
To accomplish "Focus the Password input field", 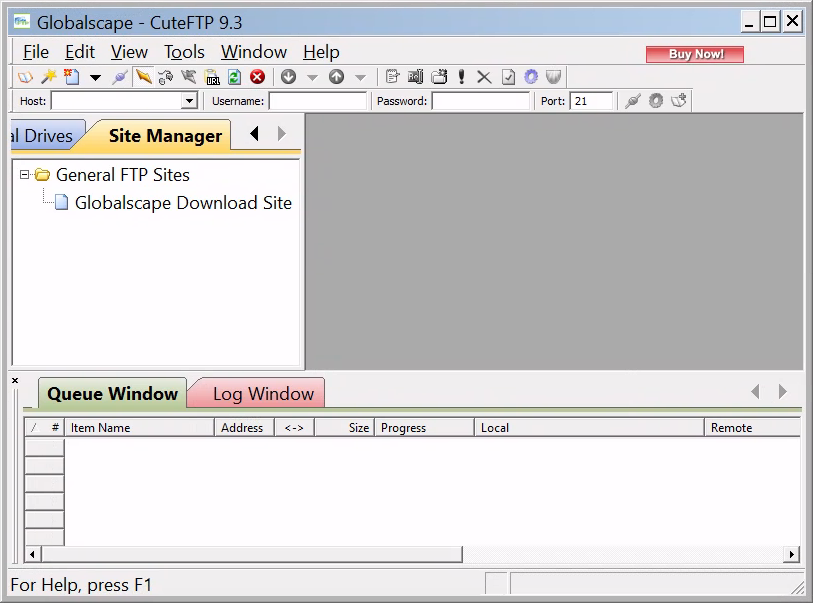I will pyautogui.click(x=481, y=101).
